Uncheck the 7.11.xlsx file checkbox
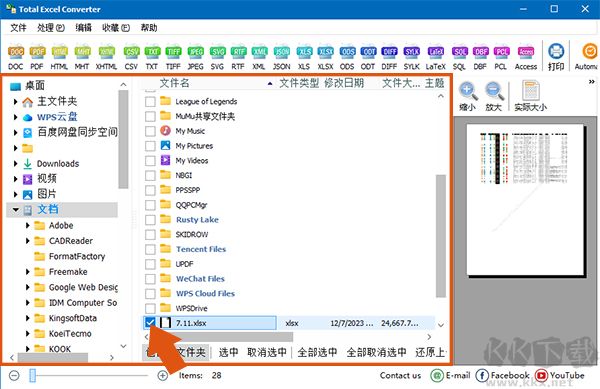600x389 pixels. (150, 323)
